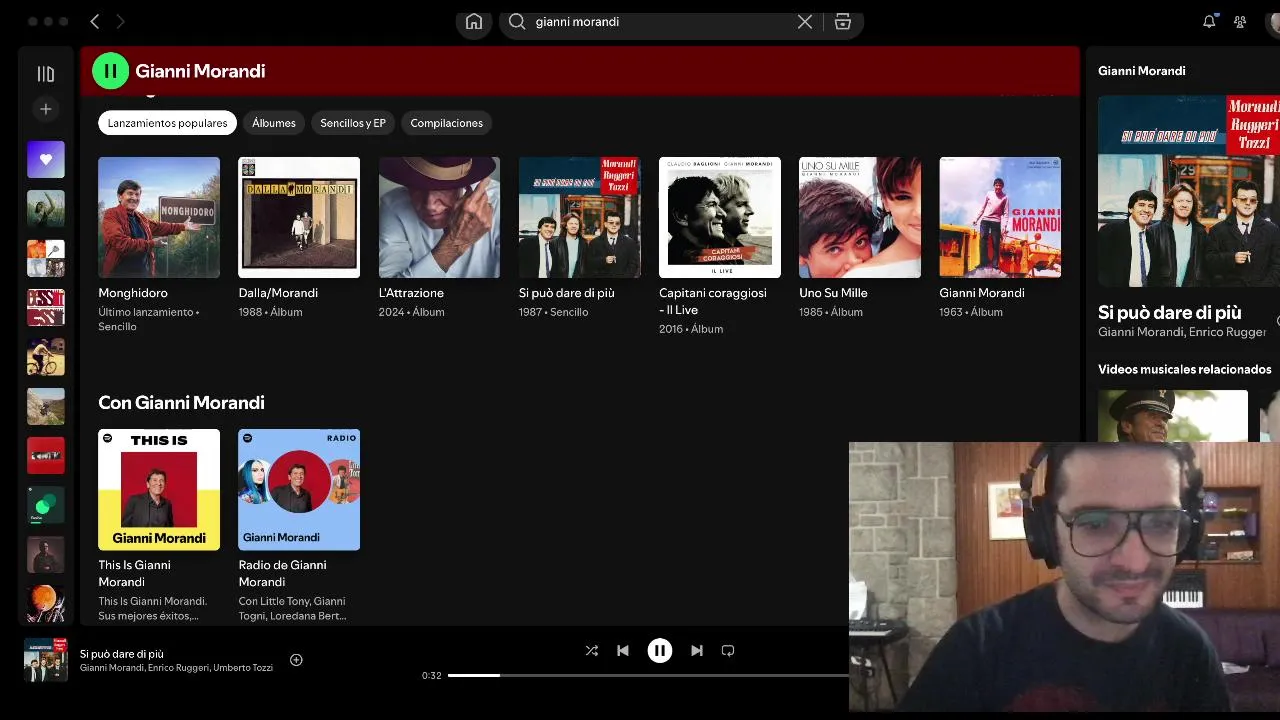The width and height of the screenshot is (1280, 720).
Task: Open the Browse icon beside search
Action: (843, 22)
